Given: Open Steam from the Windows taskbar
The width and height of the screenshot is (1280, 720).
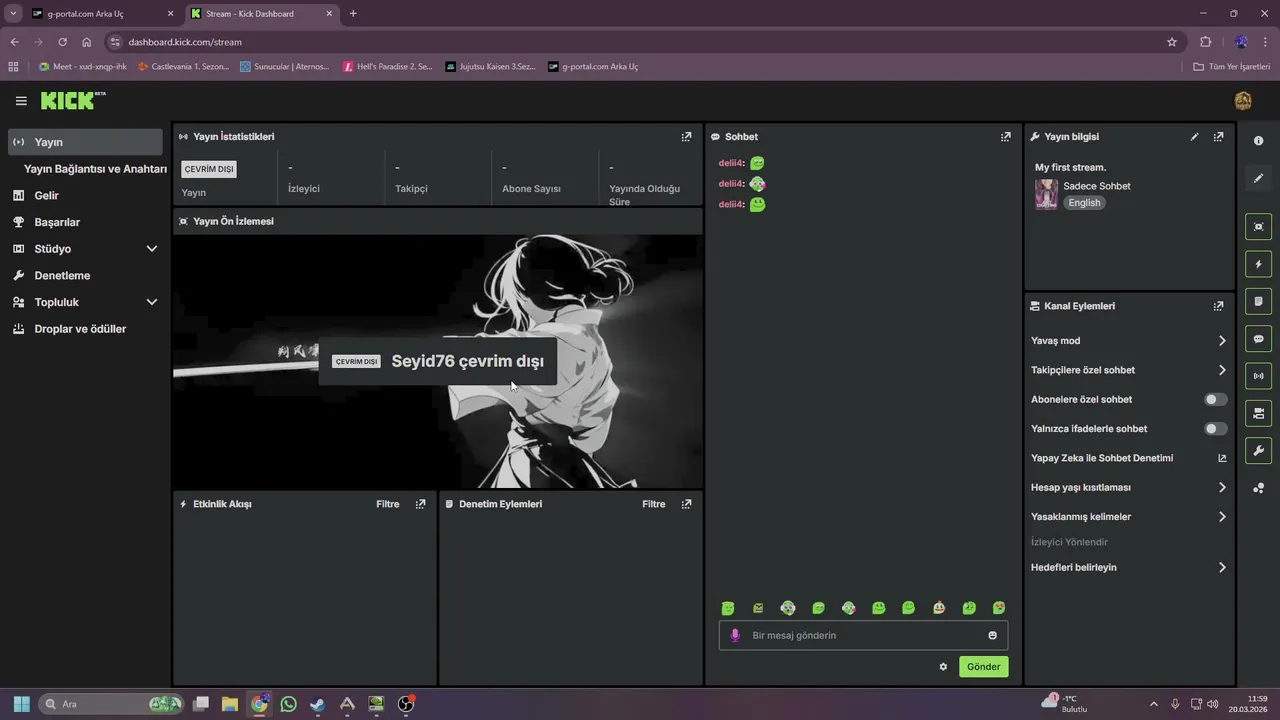Looking at the screenshot, I should click(x=317, y=704).
